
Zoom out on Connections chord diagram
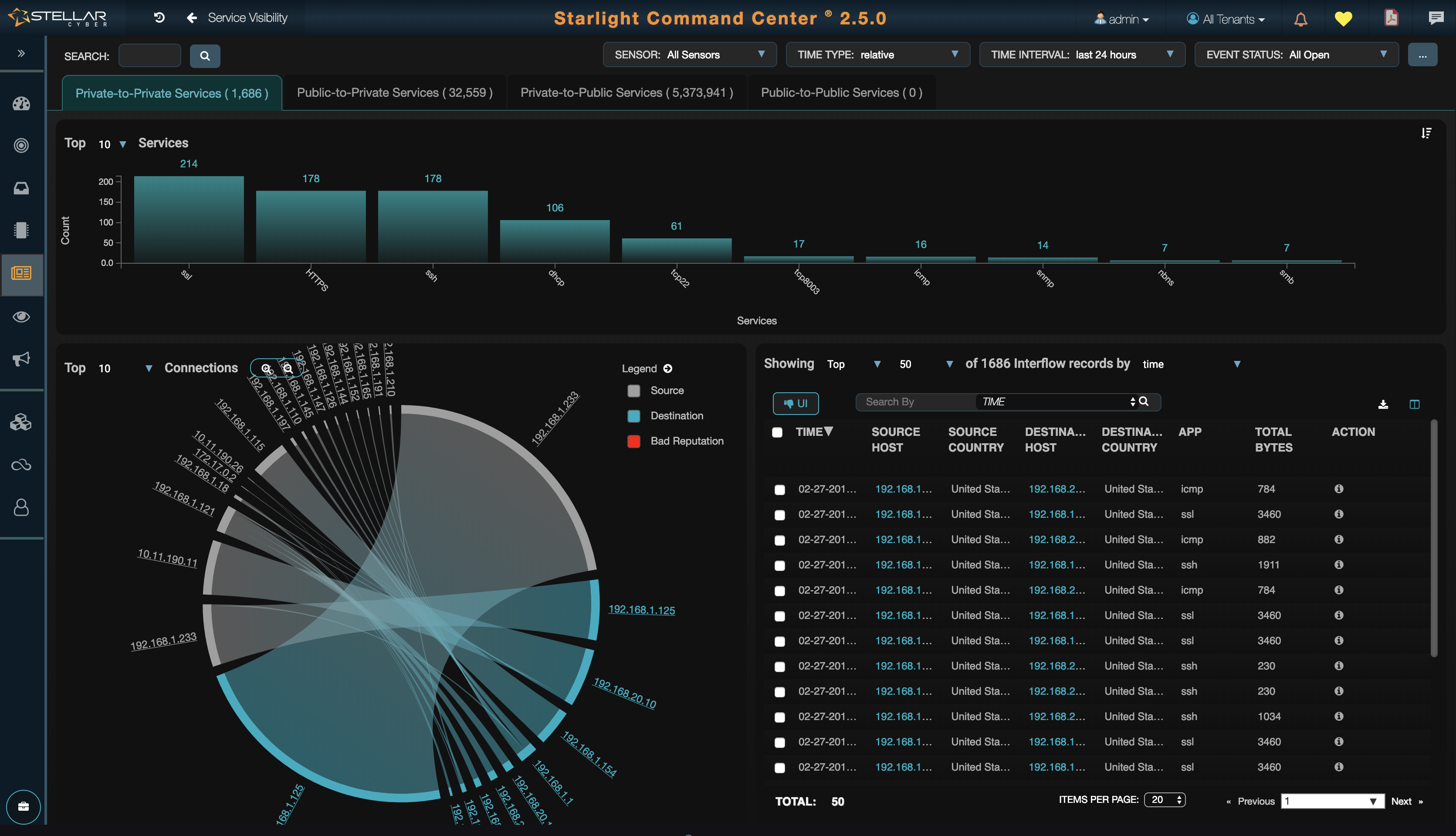(x=288, y=369)
